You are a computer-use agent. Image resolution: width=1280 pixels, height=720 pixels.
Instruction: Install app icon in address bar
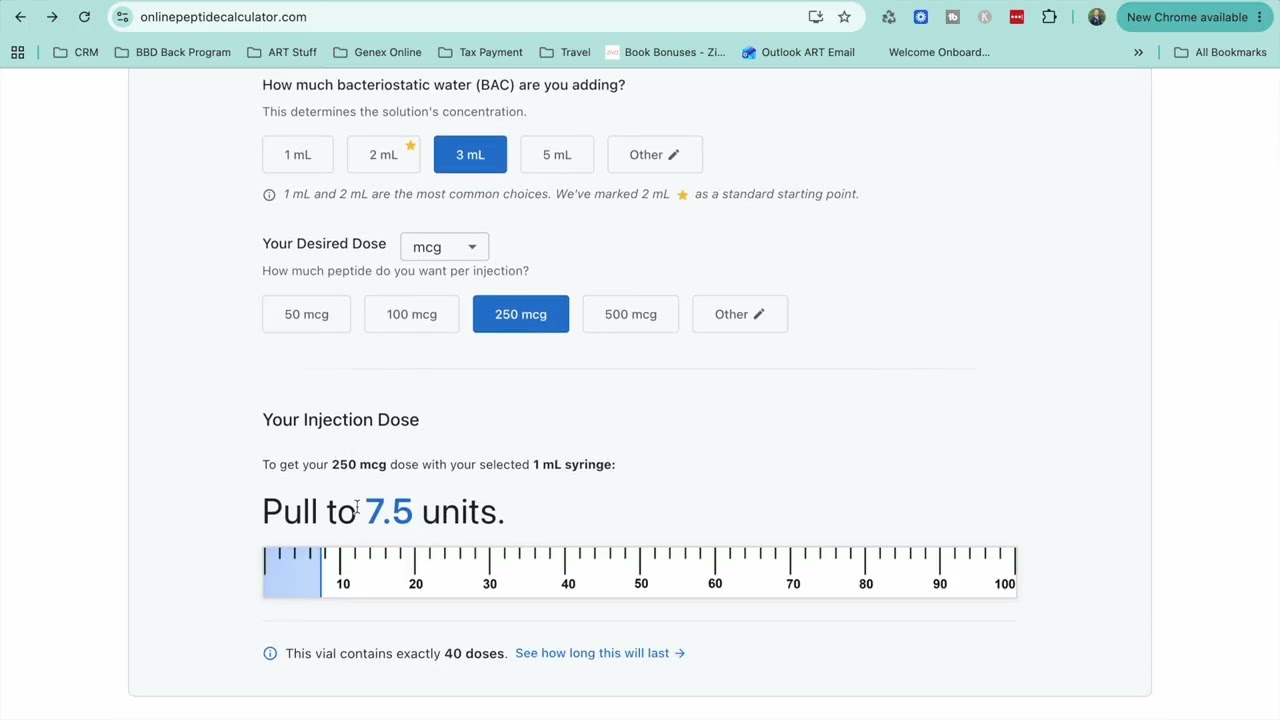point(816,17)
